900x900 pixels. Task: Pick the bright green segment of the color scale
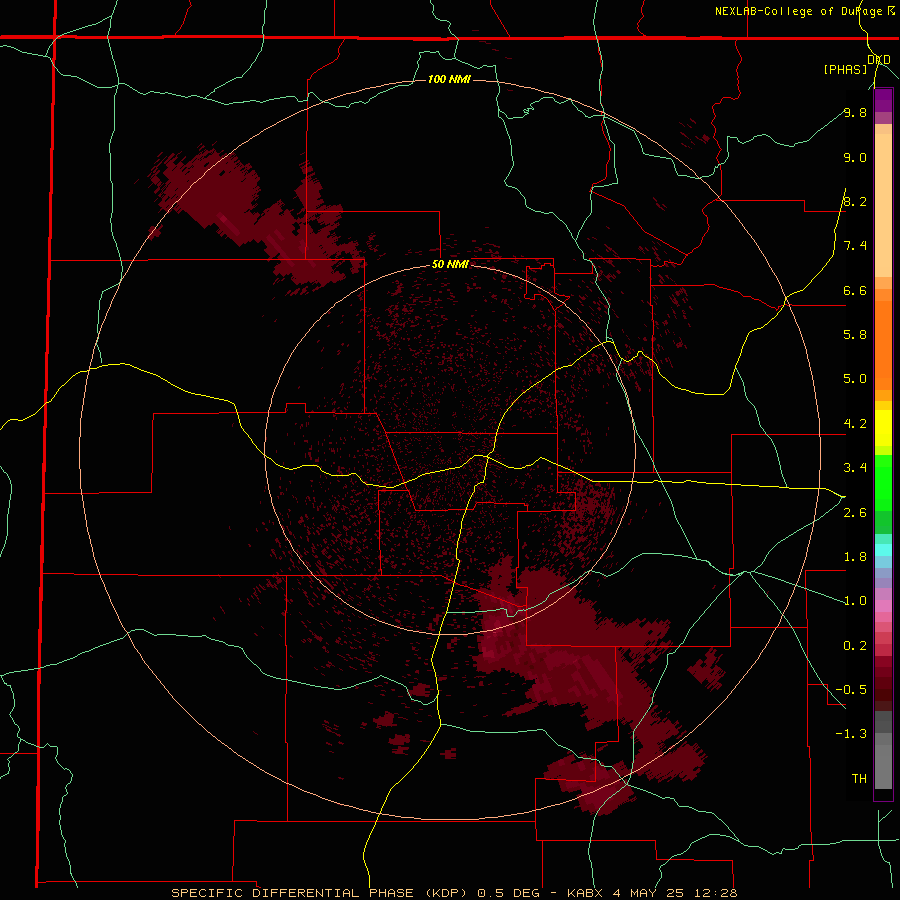click(883, 483)
